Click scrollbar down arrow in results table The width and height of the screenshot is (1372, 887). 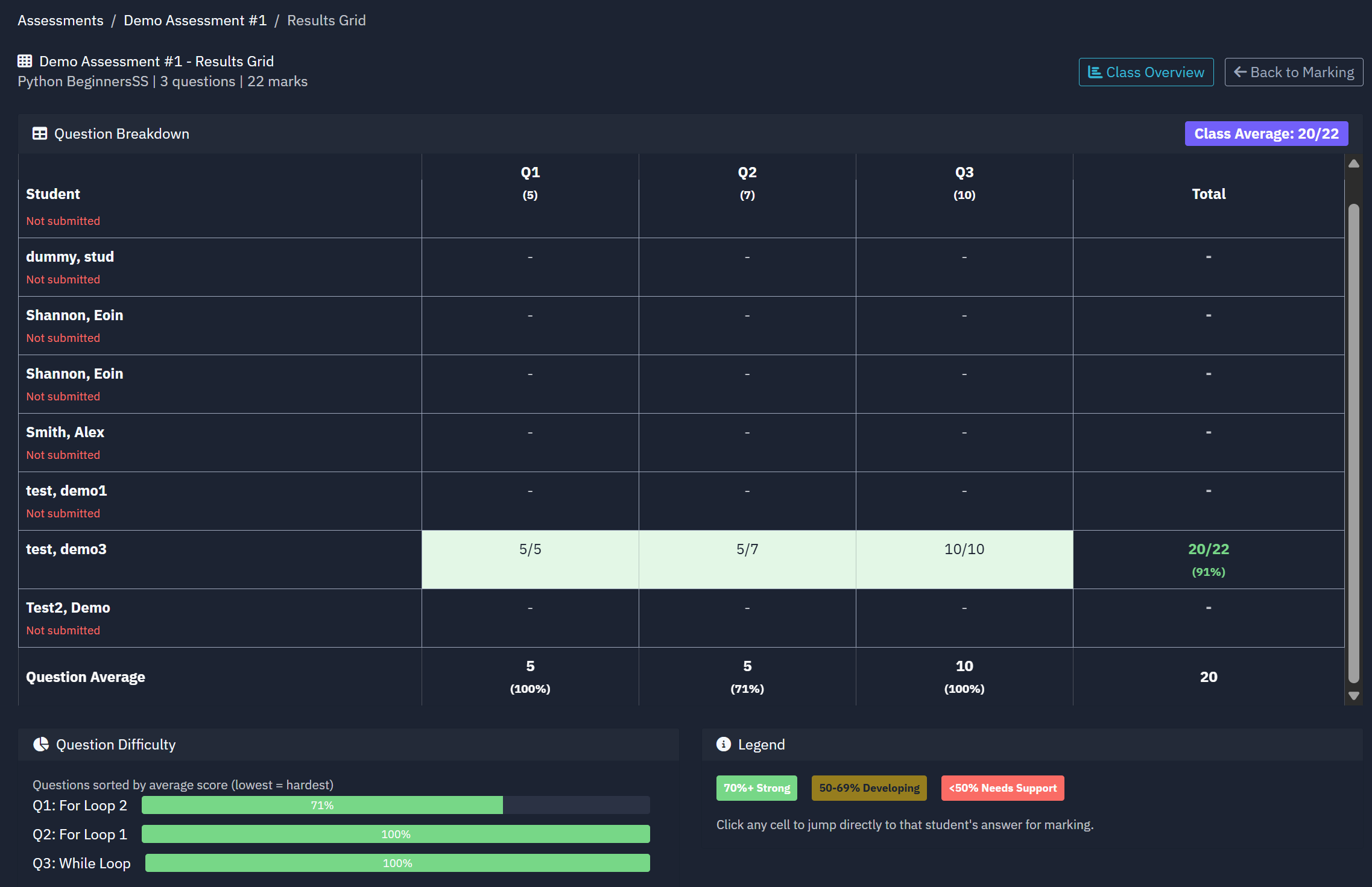(x=1353, y=696)
